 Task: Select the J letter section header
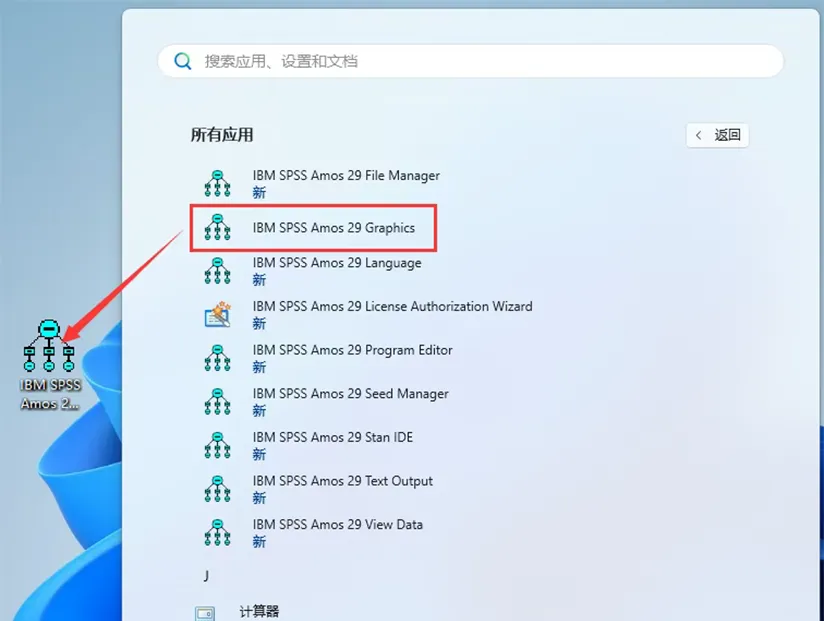[206, 576]
